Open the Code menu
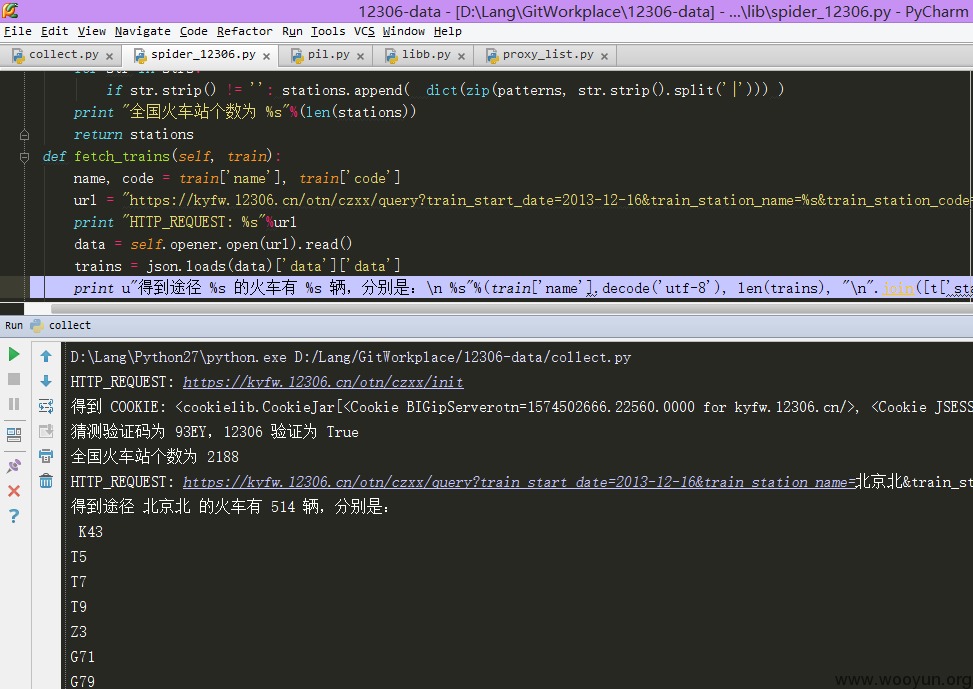The image size is (973, 689). click(194, 31)
